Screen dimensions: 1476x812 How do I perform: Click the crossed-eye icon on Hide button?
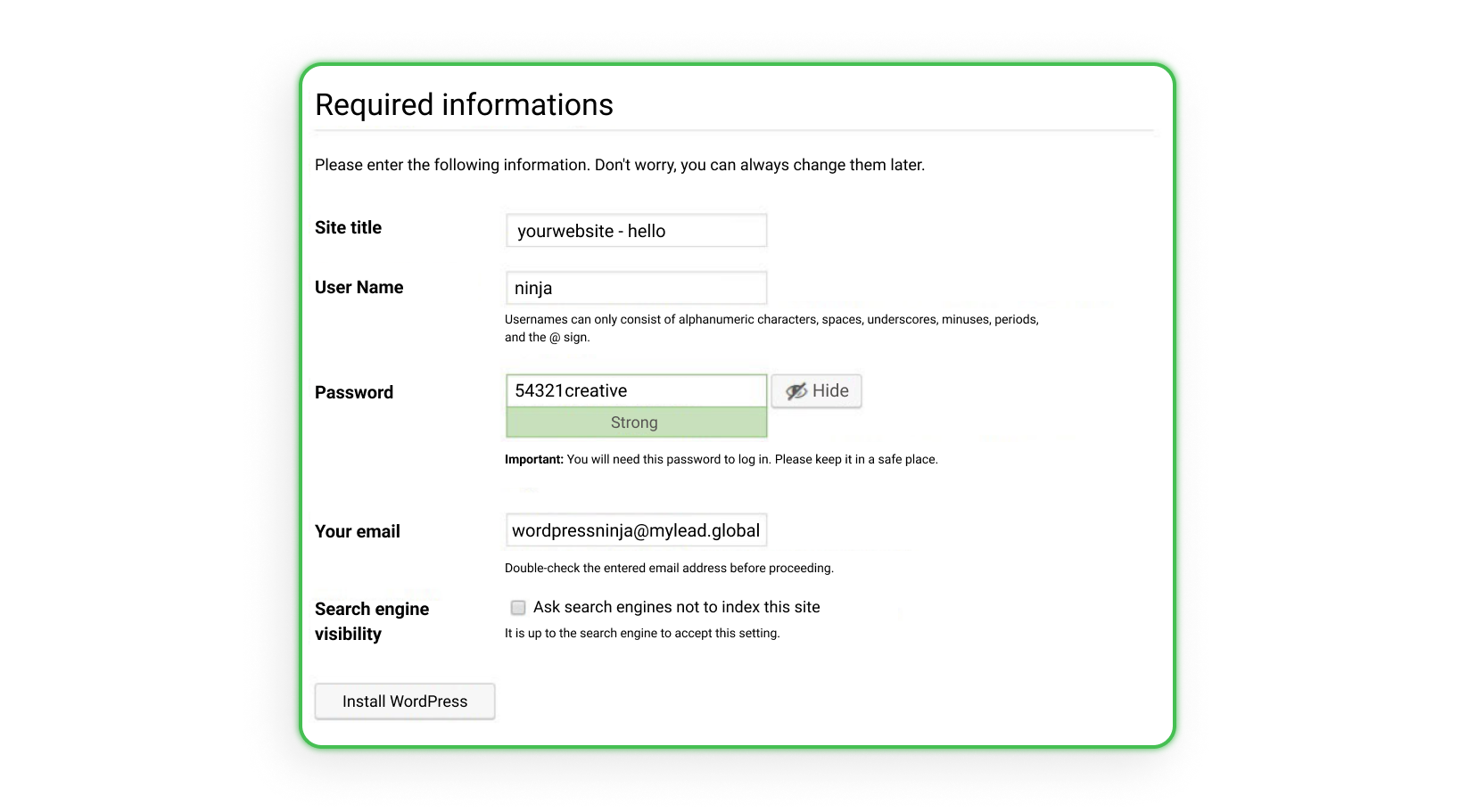[x=796, y=390]
